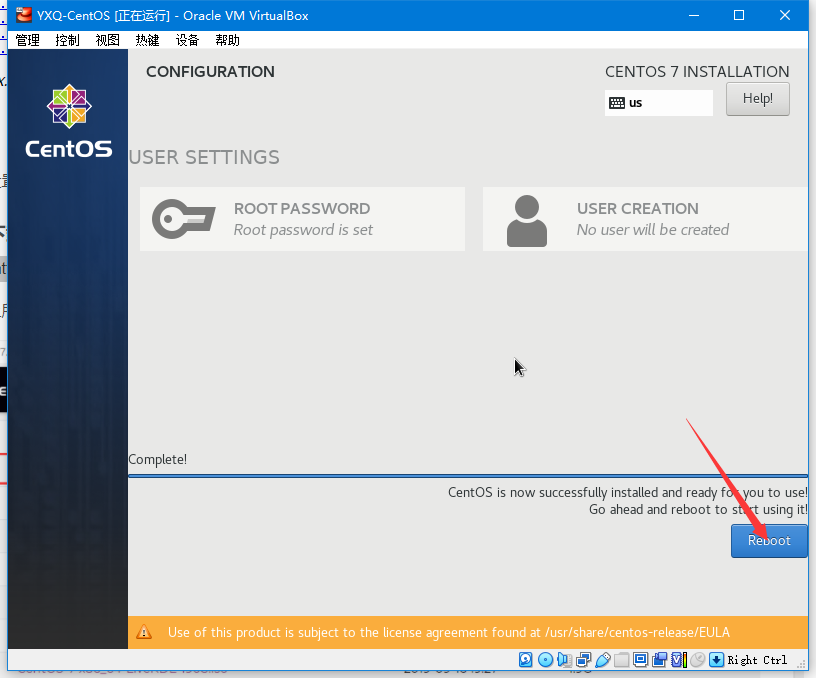Screen dimensions: 816x678
Task: Click the Help! button
Action: 757,98
